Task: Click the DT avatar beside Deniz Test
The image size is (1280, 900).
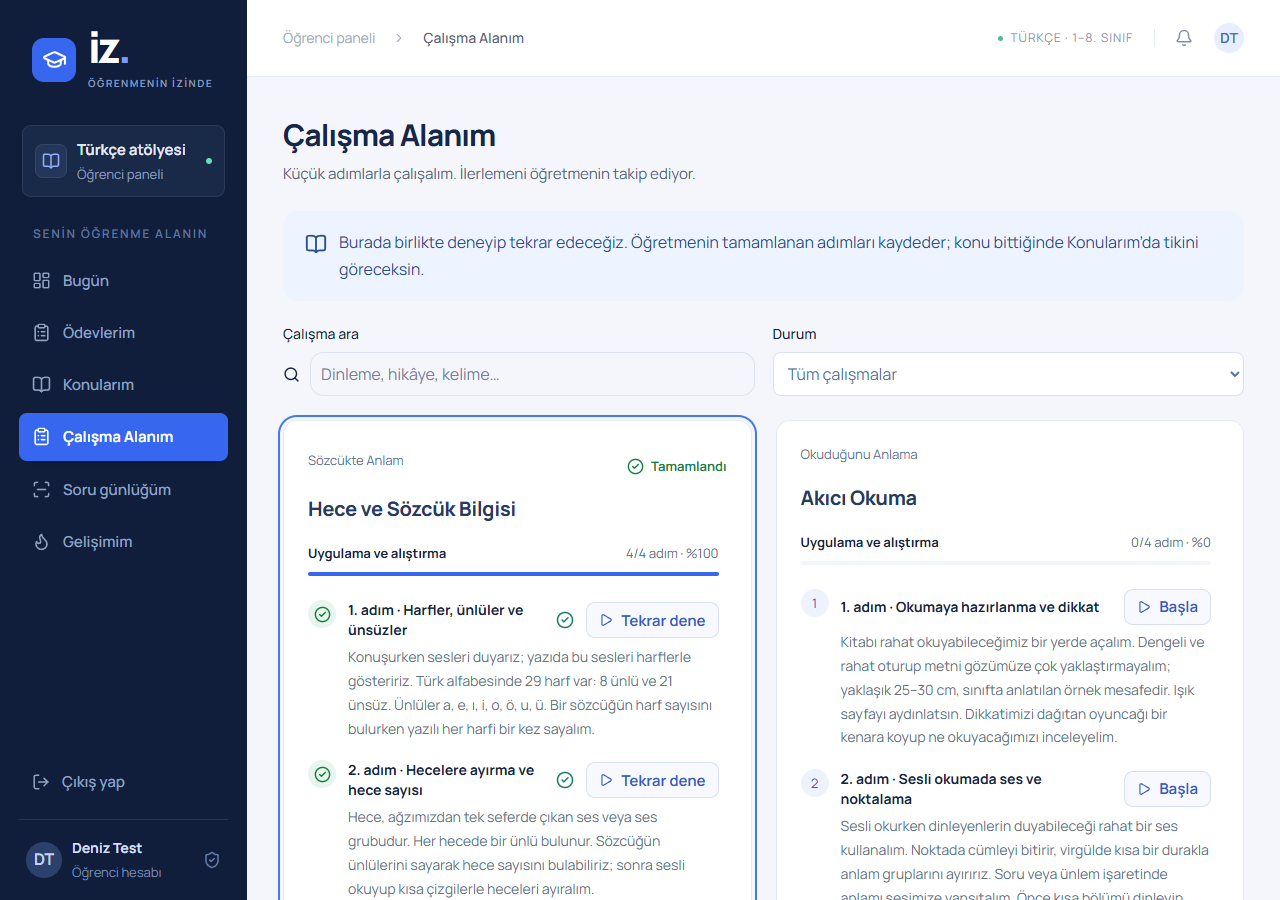Action: coord(44,860)
